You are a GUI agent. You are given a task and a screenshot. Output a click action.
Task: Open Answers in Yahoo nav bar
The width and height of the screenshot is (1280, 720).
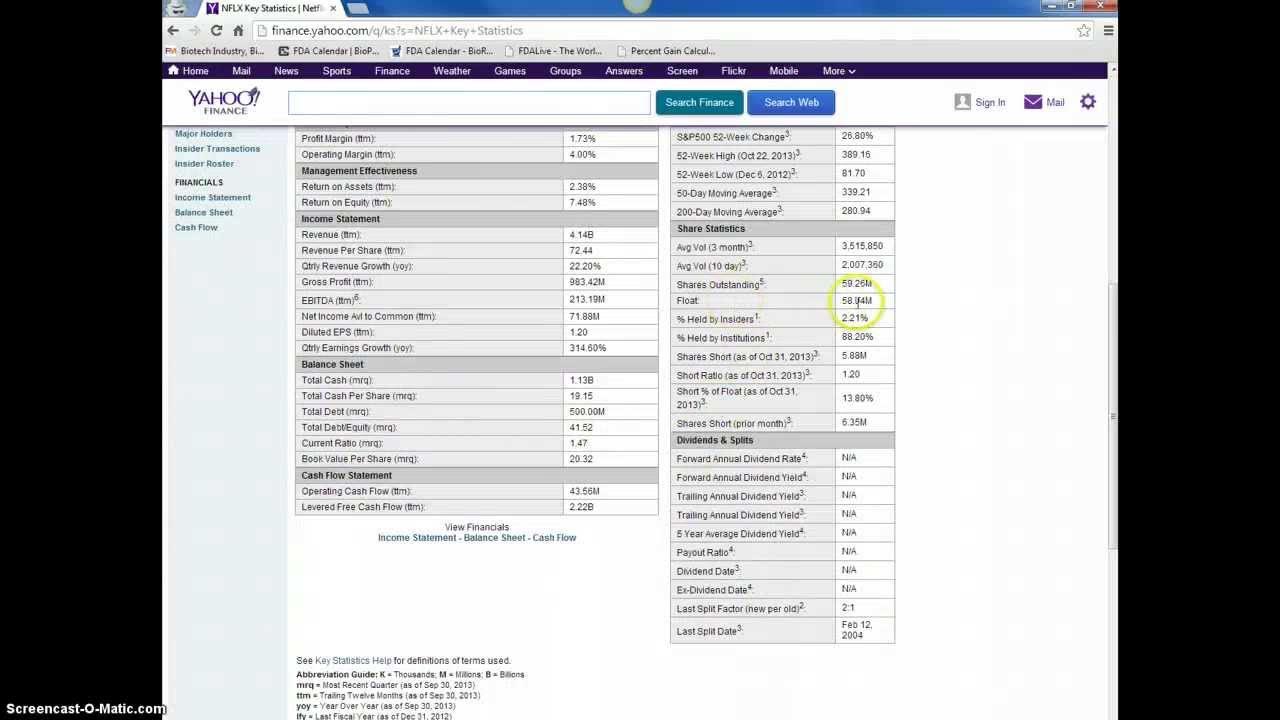624,71
